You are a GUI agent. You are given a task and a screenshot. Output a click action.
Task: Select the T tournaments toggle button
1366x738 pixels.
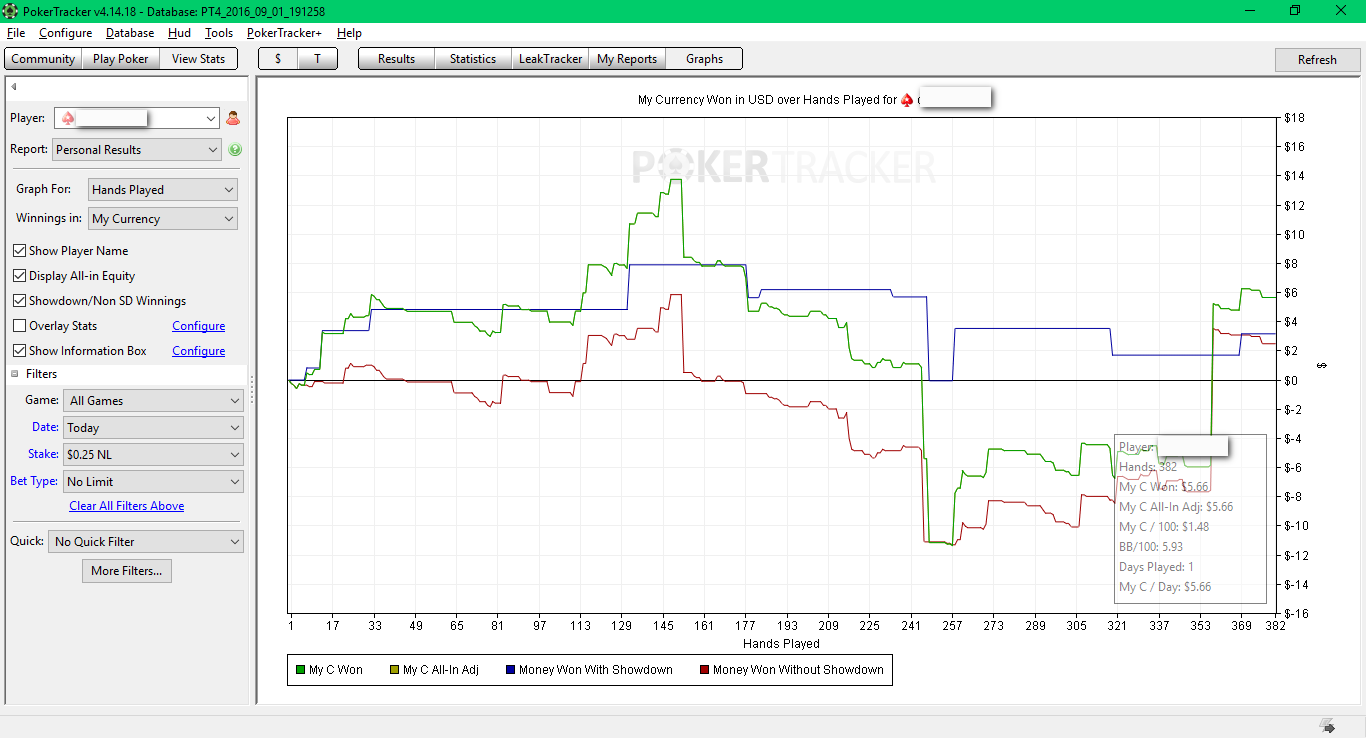click(317, 59)
